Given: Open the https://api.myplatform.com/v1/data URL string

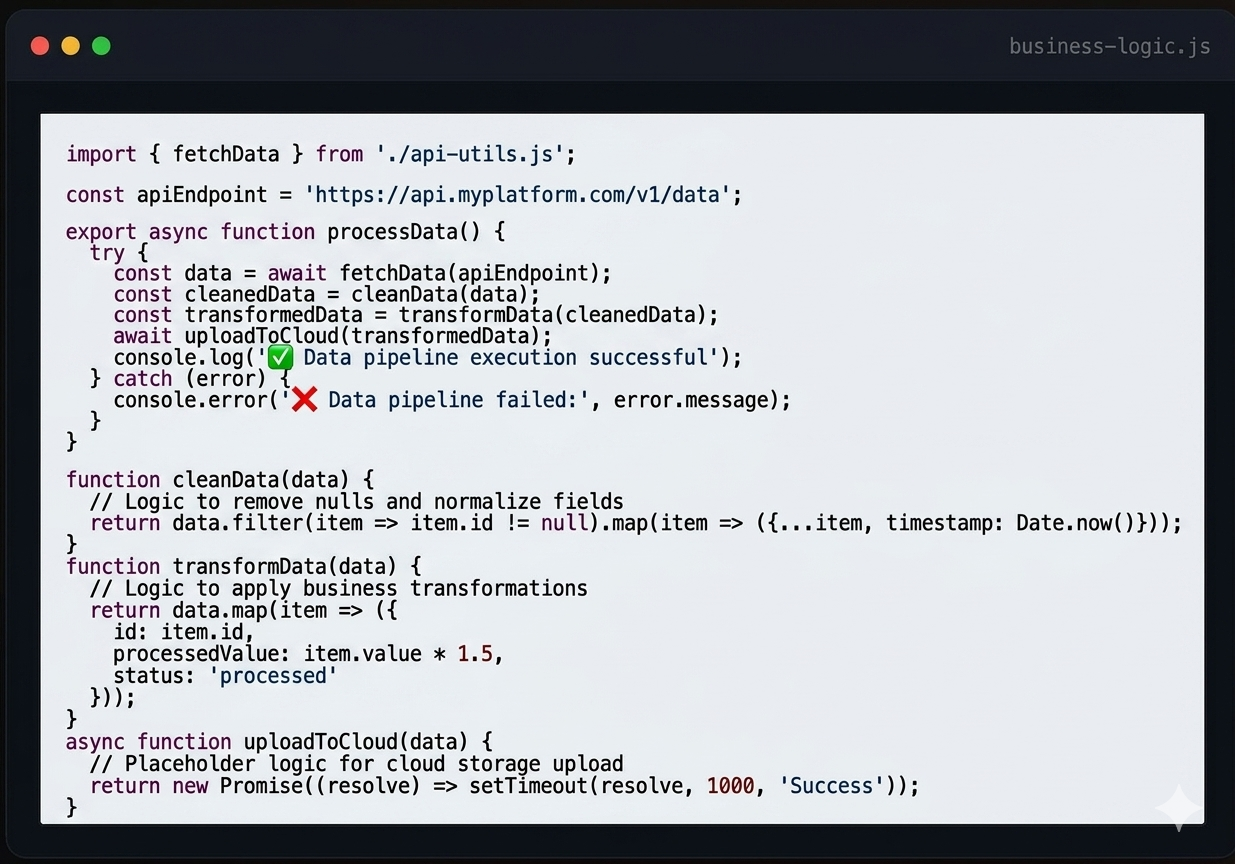Looking at the screenshot, I should click(x=517, y=194).
